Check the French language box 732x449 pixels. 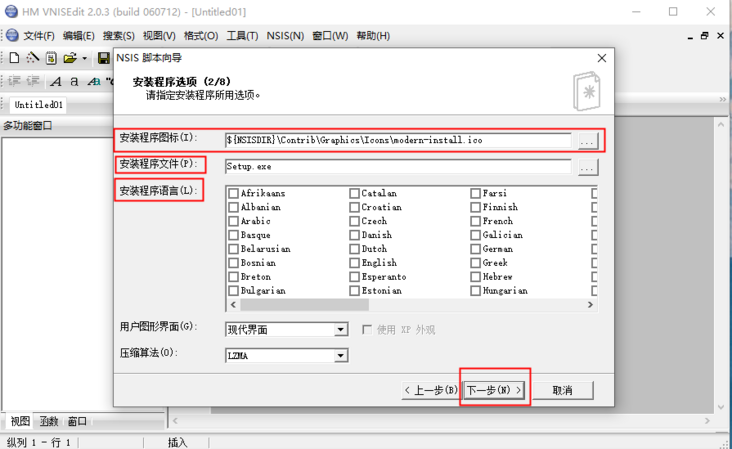[x=475, y=221]
